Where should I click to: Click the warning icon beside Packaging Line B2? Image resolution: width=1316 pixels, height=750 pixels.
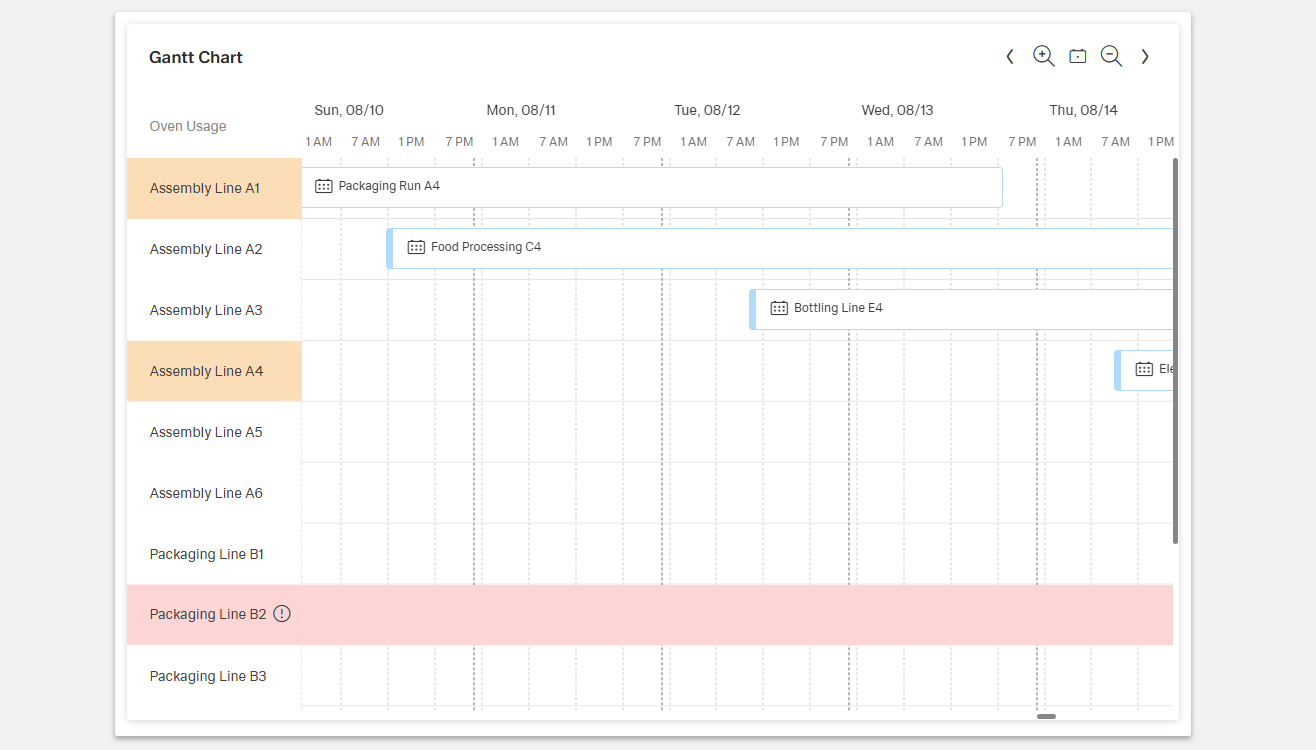click(281, 613)
